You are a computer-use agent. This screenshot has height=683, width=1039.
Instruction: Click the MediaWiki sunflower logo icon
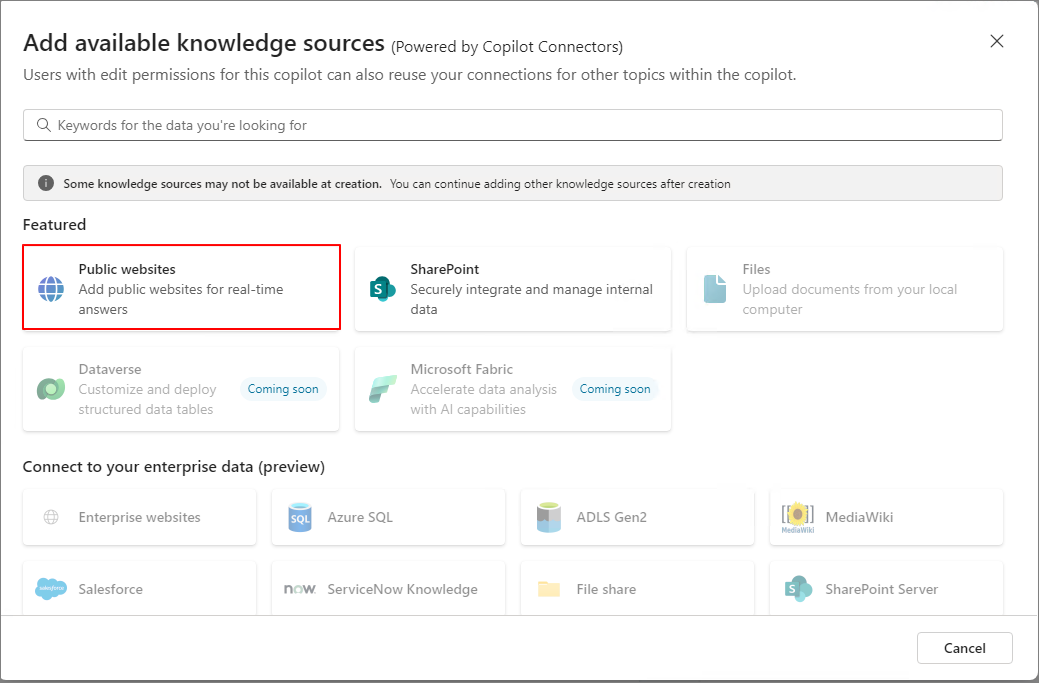pos(798,517)
